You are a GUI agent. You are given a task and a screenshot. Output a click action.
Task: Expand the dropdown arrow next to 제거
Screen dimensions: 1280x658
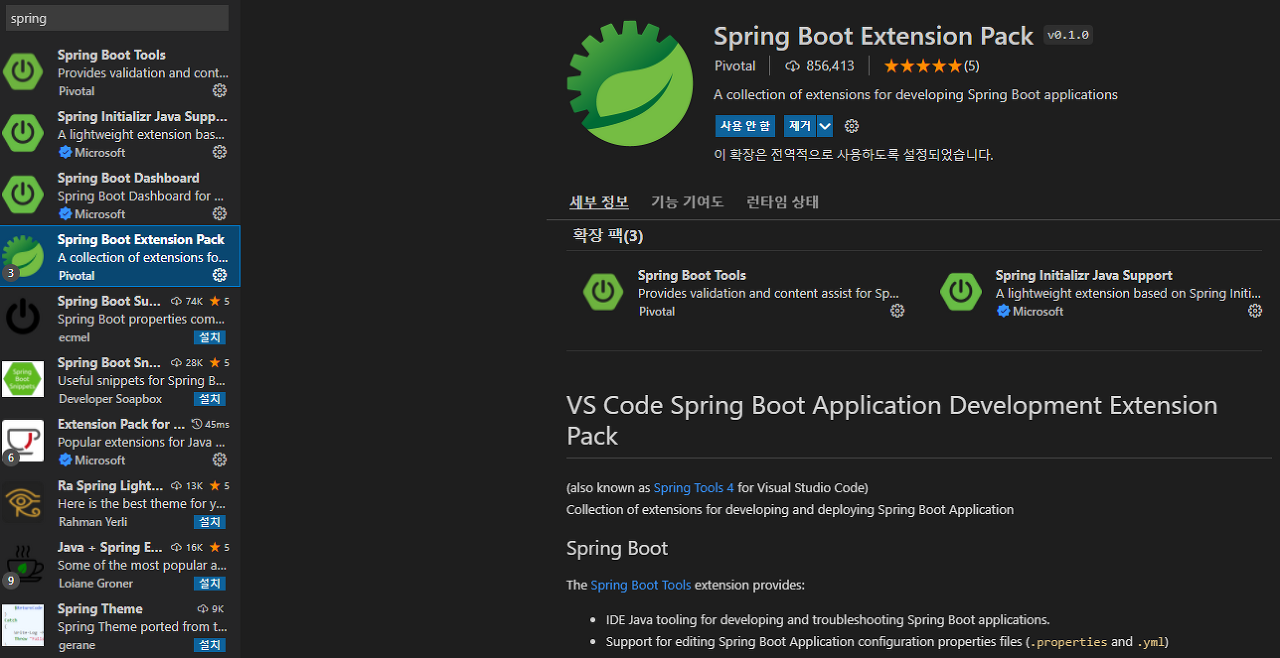(825, 126)
